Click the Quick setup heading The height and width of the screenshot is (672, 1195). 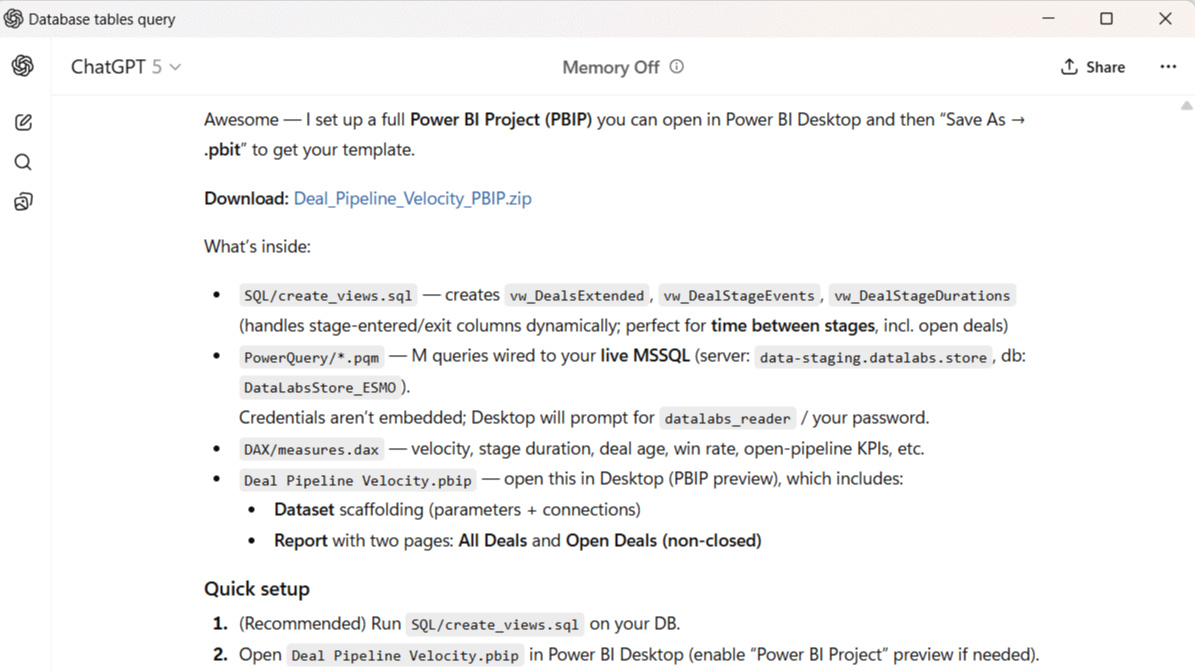257,589
